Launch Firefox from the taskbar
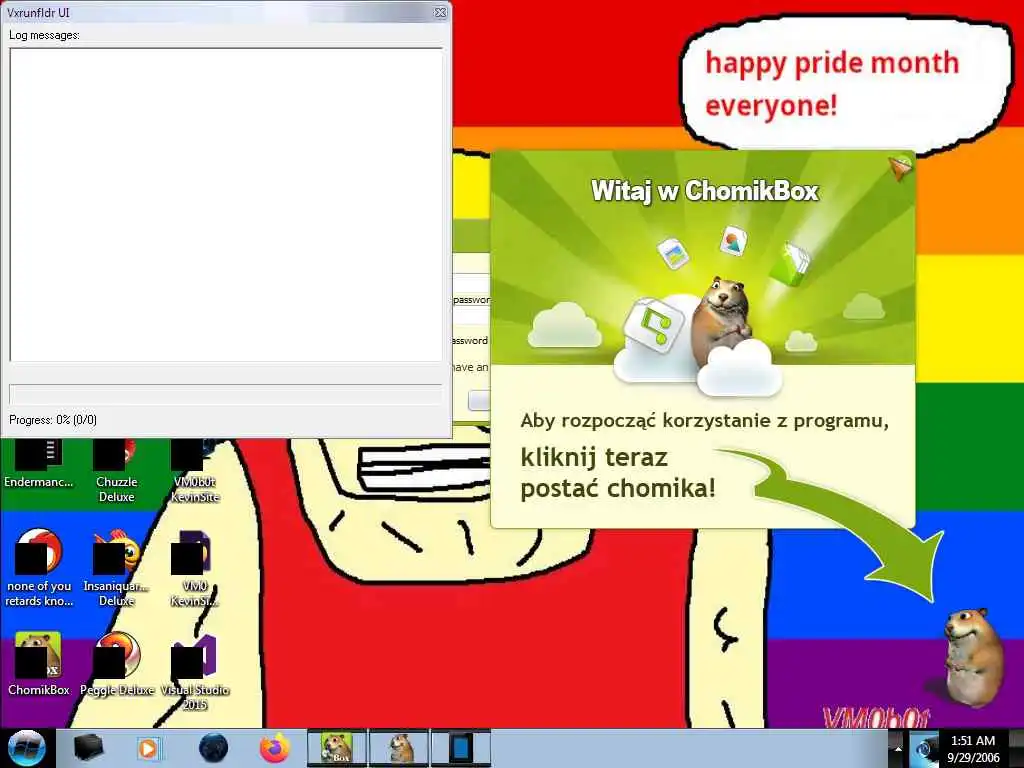 click(275, 748)
